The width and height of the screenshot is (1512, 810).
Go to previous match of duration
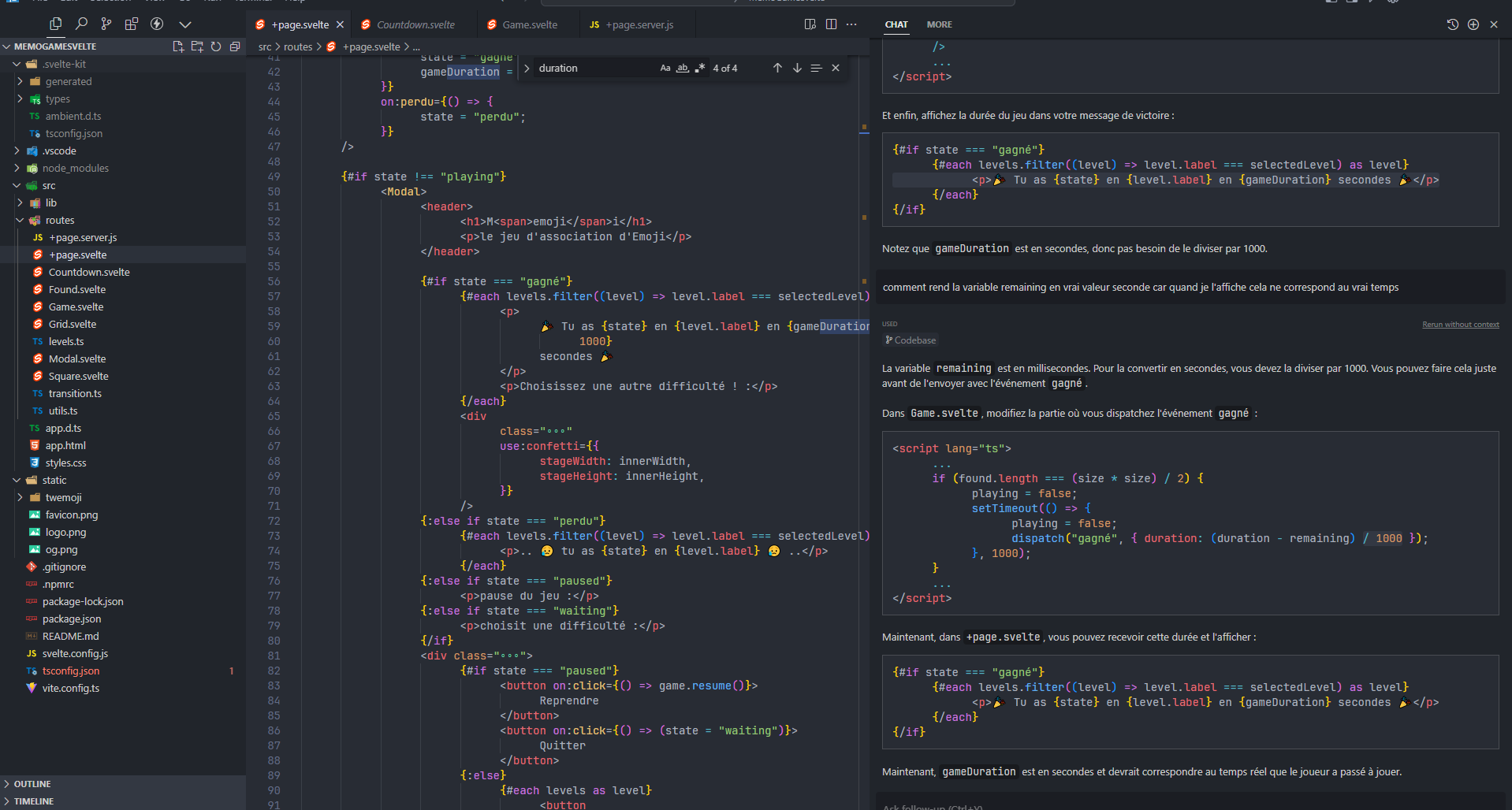coord(777,69)
